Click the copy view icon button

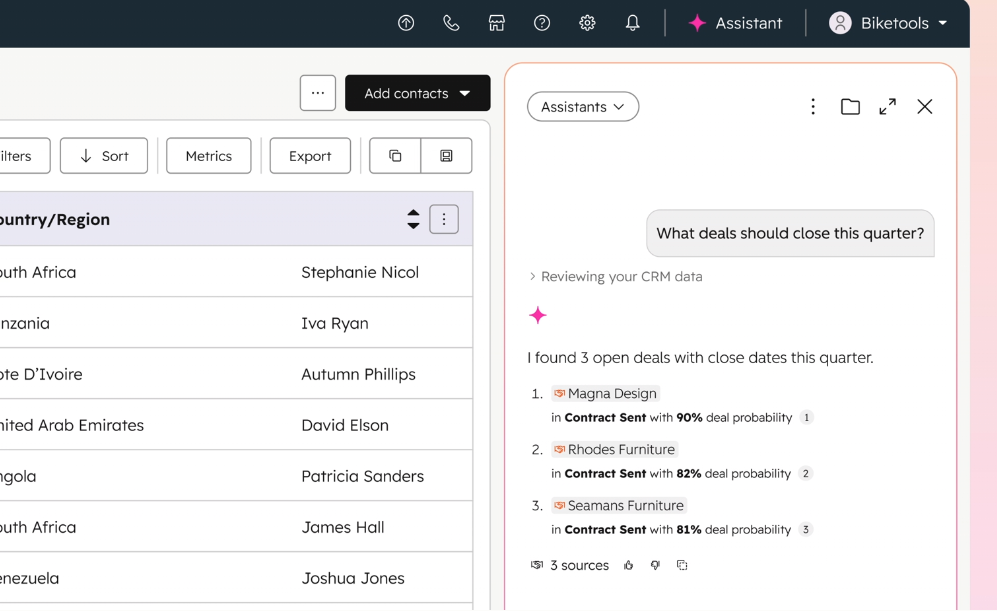395,156
